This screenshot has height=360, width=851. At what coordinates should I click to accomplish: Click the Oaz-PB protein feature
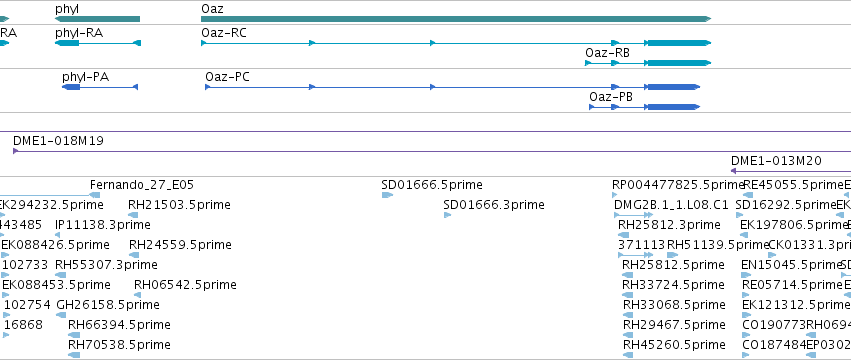pyautogui.click(x=645, y=107)
